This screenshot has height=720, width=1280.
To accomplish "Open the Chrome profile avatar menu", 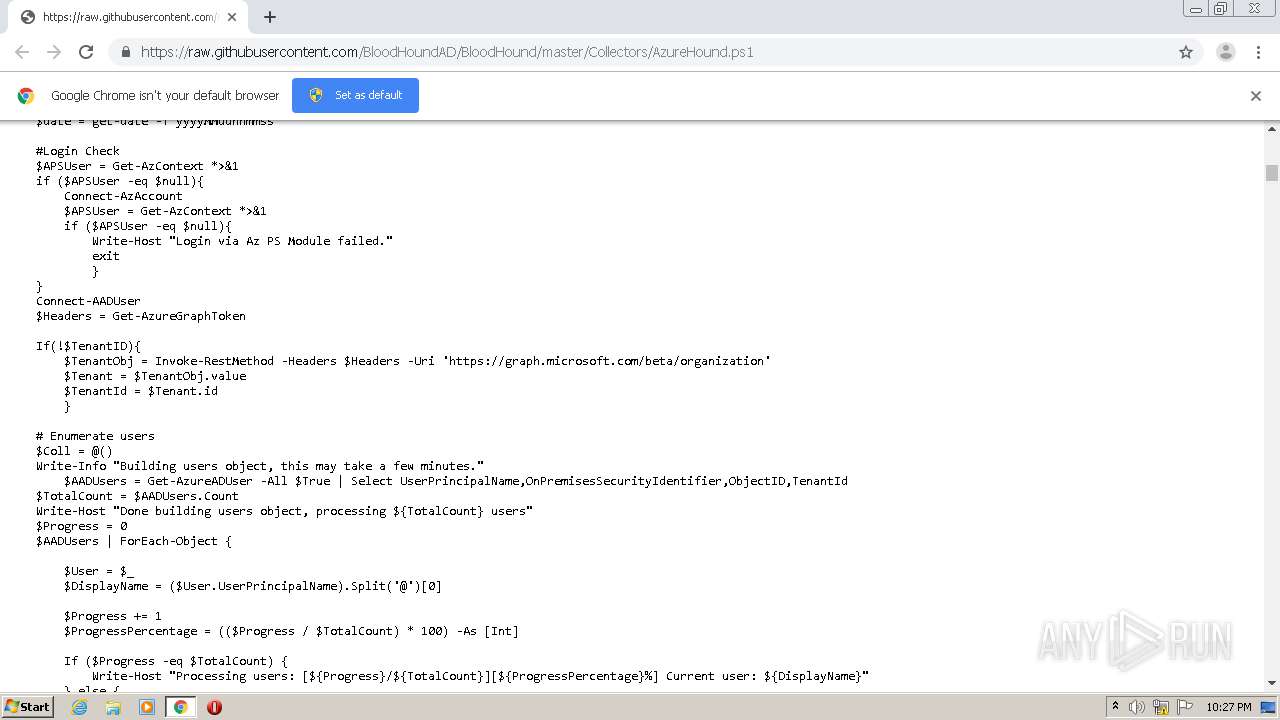I will [1225, 52].
